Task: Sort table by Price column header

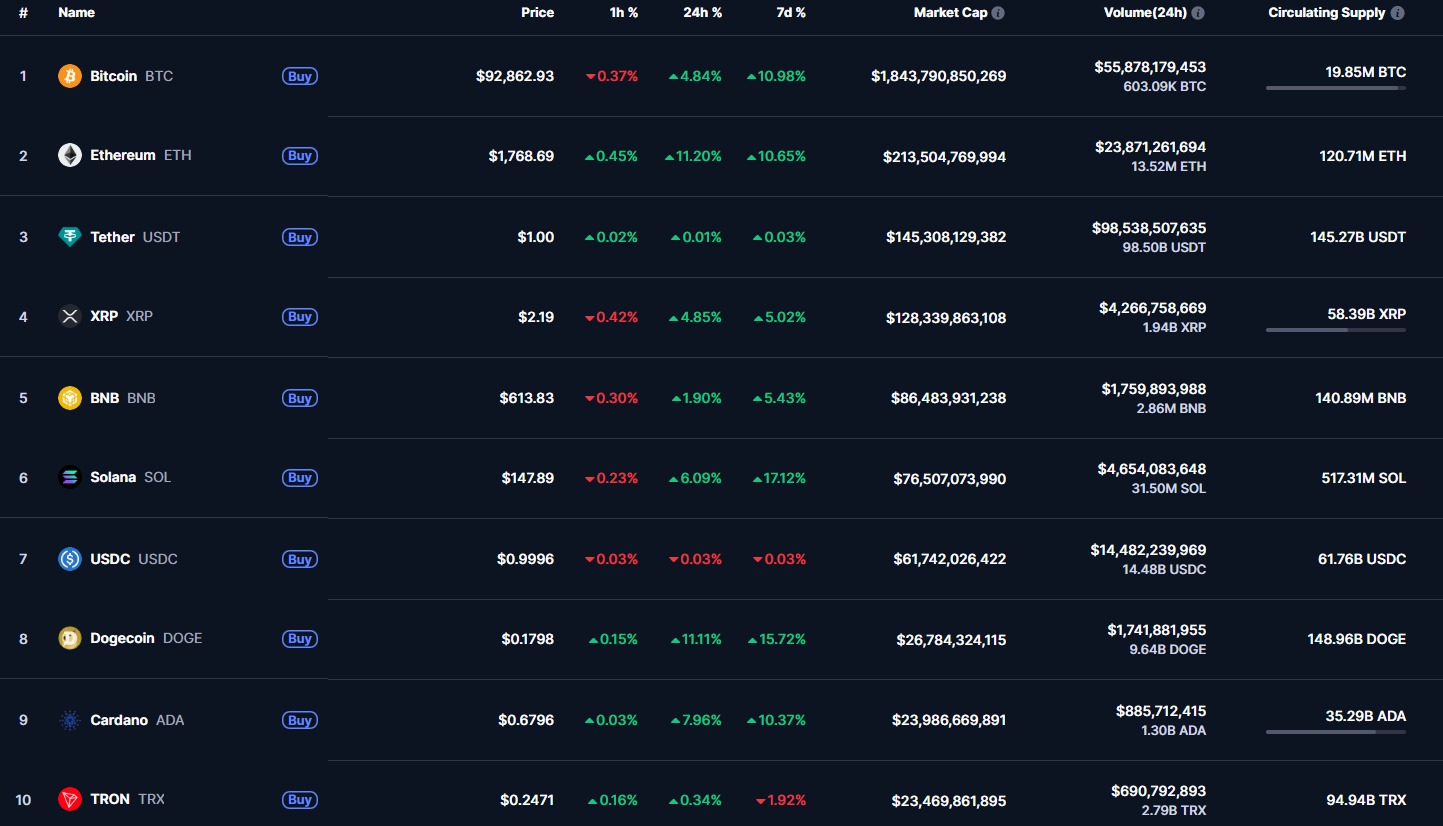Action: 537,13
